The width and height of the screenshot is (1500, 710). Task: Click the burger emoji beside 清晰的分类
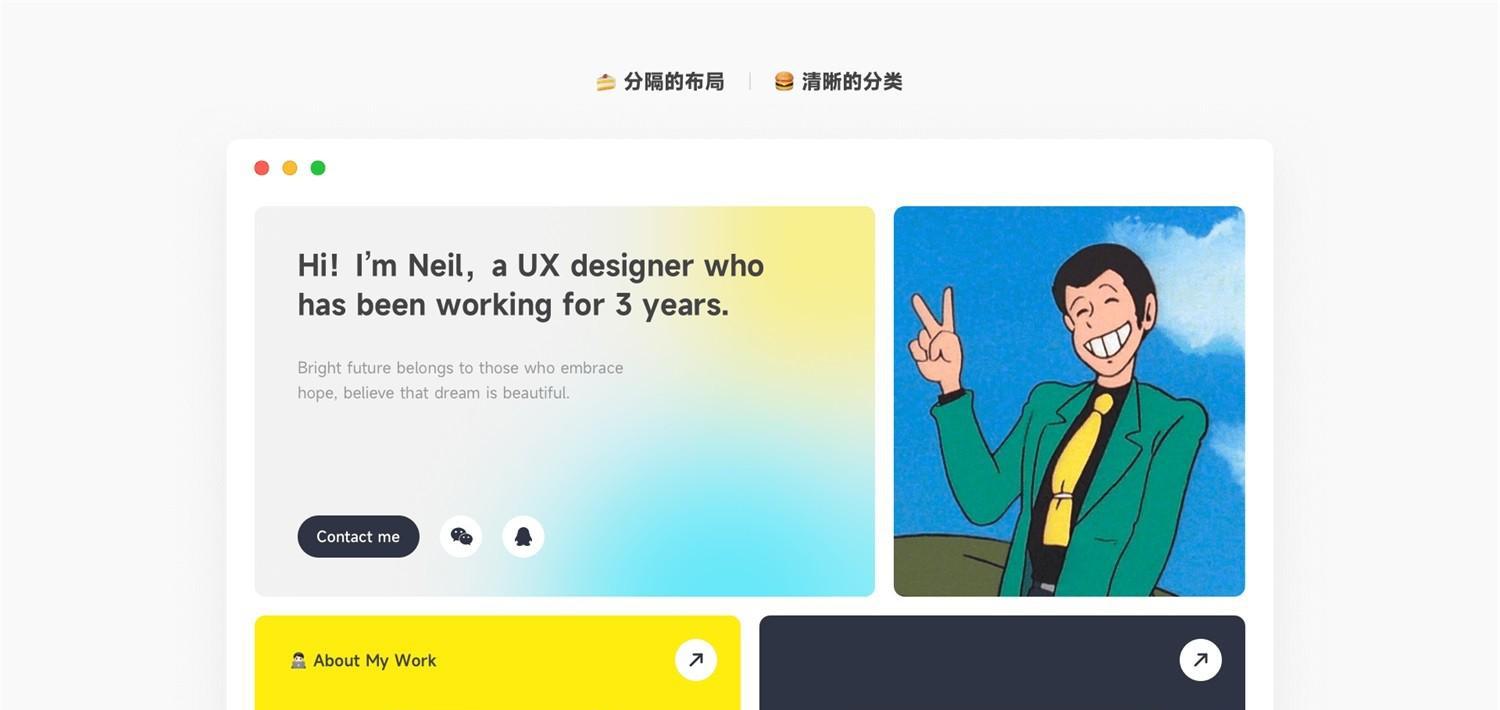(x=784, y=82)
